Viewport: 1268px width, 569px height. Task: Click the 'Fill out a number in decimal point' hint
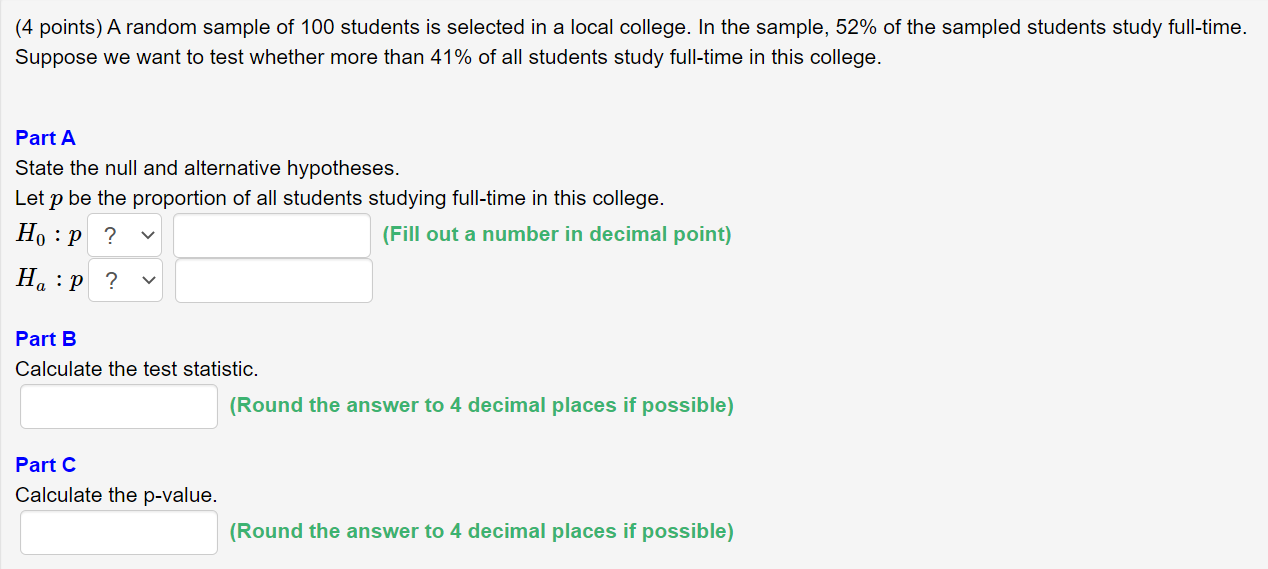(557, 234)
